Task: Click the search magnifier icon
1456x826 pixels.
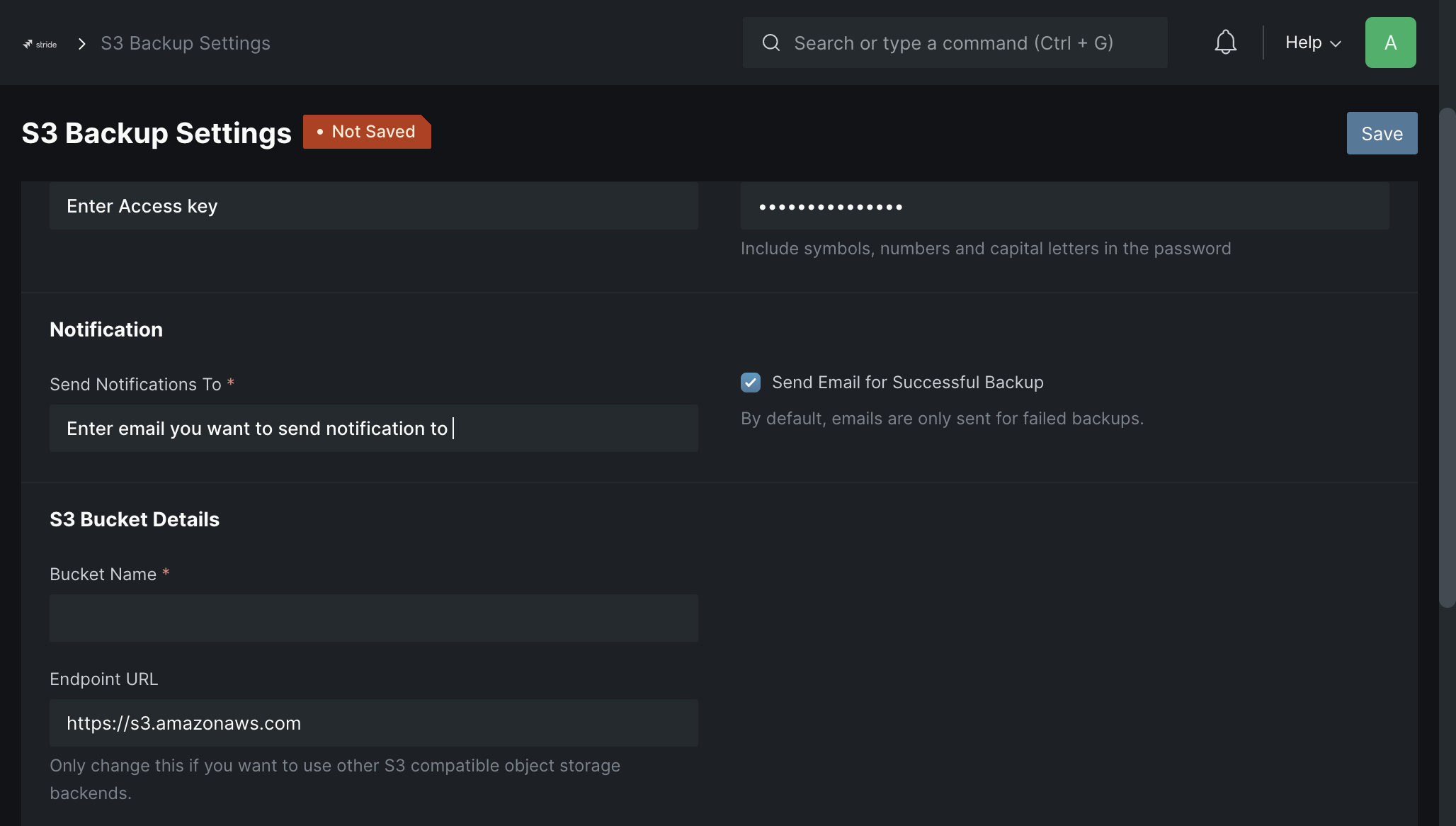Action: tap(771, 43)
